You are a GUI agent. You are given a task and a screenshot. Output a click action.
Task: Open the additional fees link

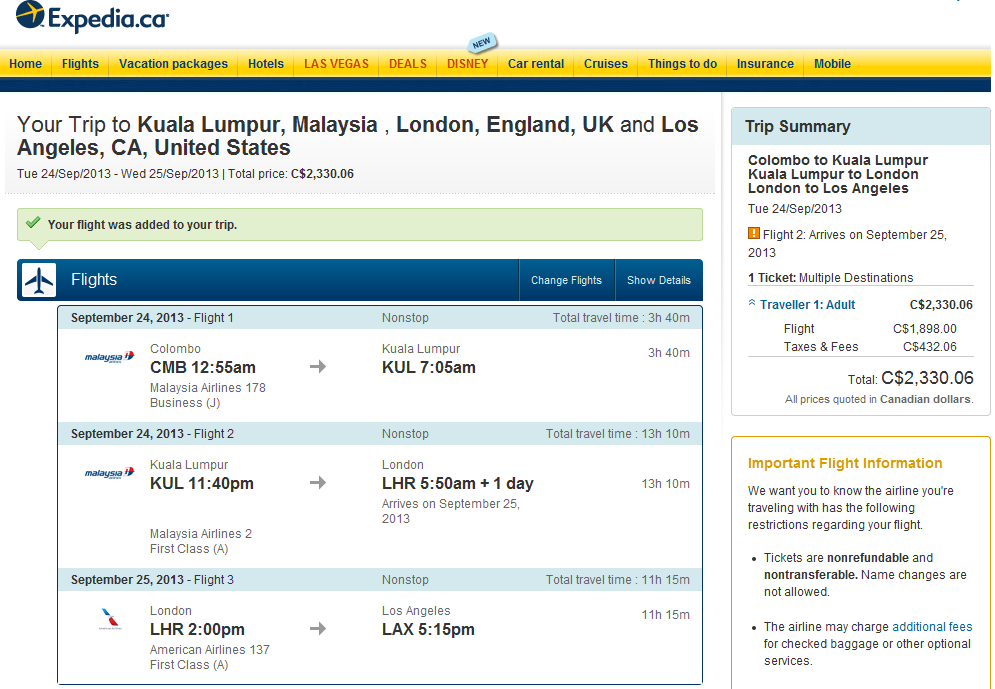(x=932, y=627)
